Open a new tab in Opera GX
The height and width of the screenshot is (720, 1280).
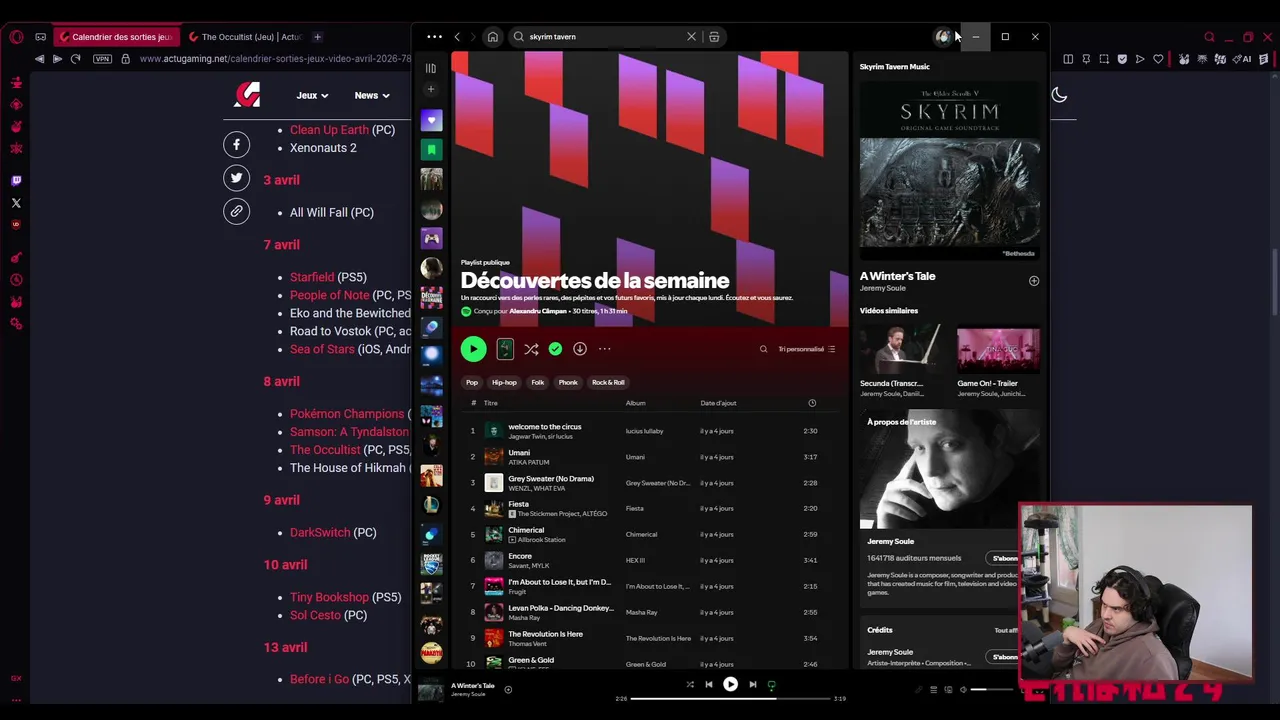(x=317, y=37)
